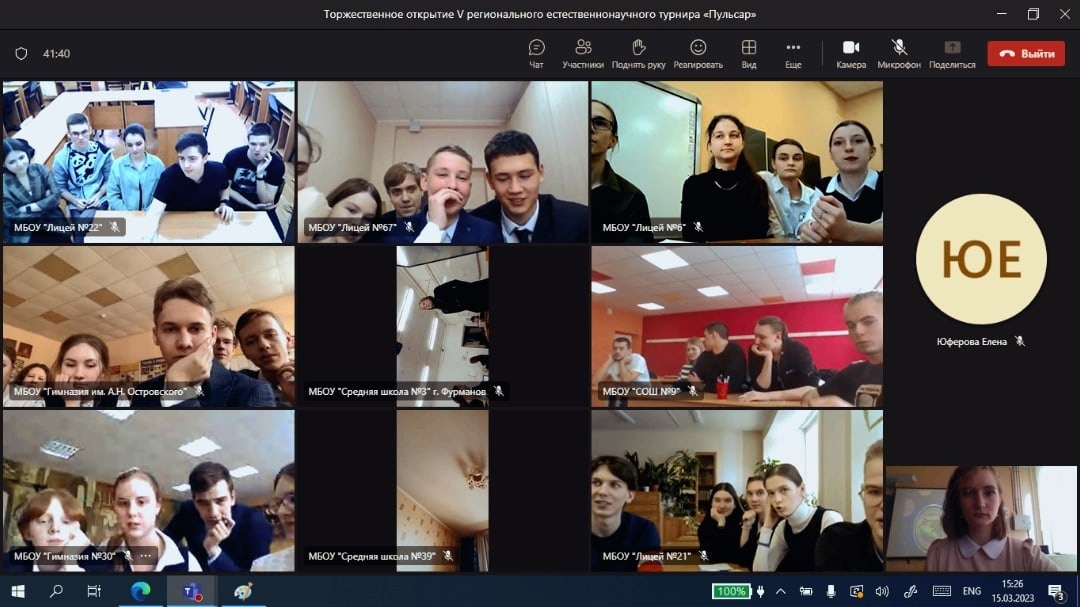Open the meeting chat (Чат)
The width and height of the screenshot is (1080, 607).
pyautogui.click(x=536, y=53)
